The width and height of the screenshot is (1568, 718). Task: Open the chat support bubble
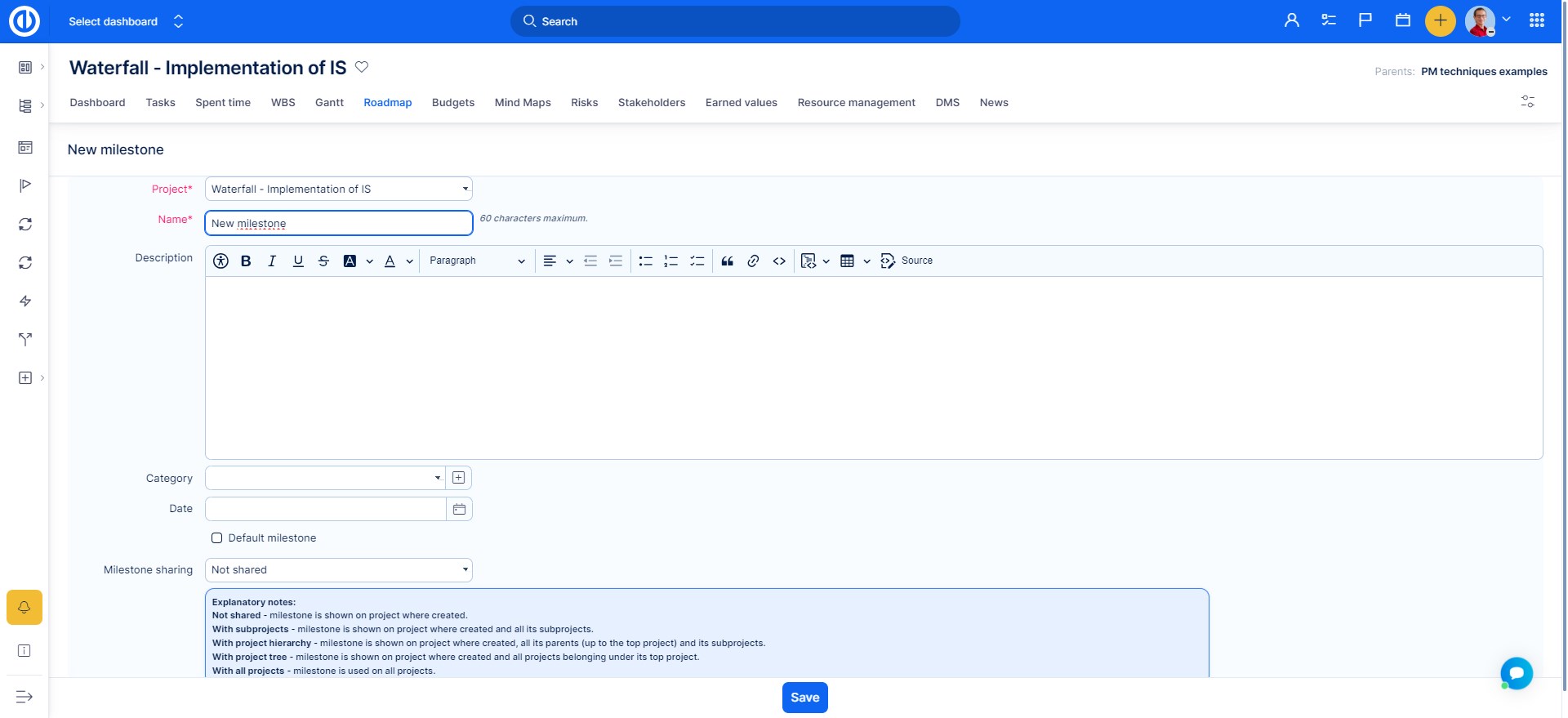pos(1516,674)
